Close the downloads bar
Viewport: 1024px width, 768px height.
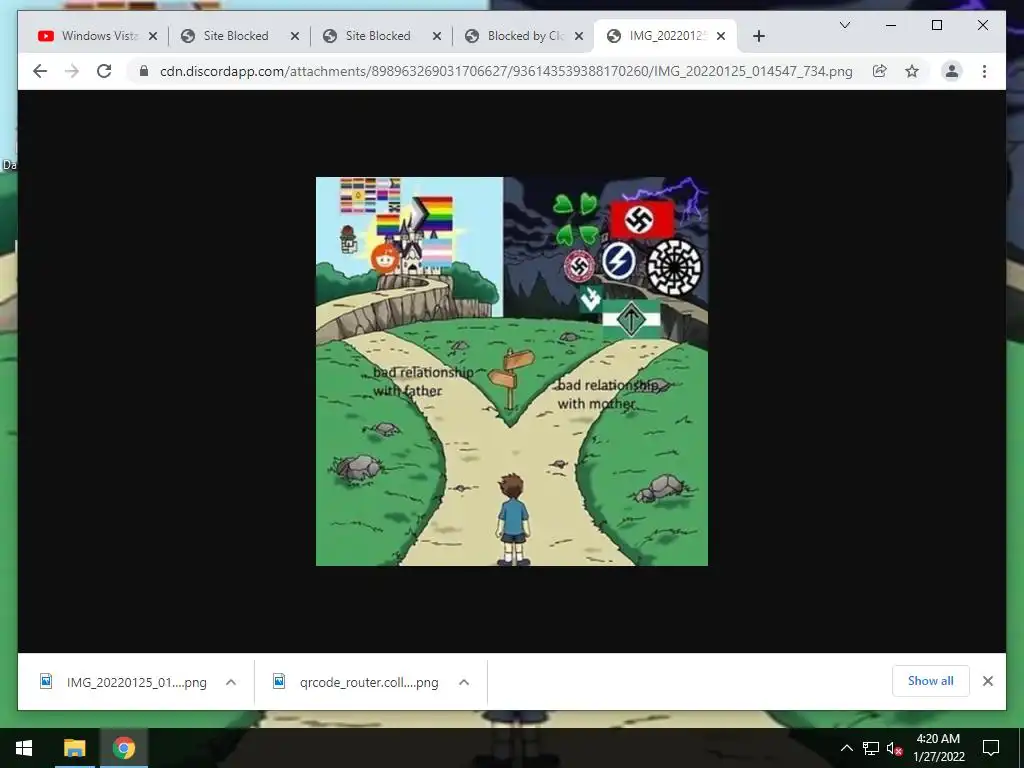tap(987, 681)
